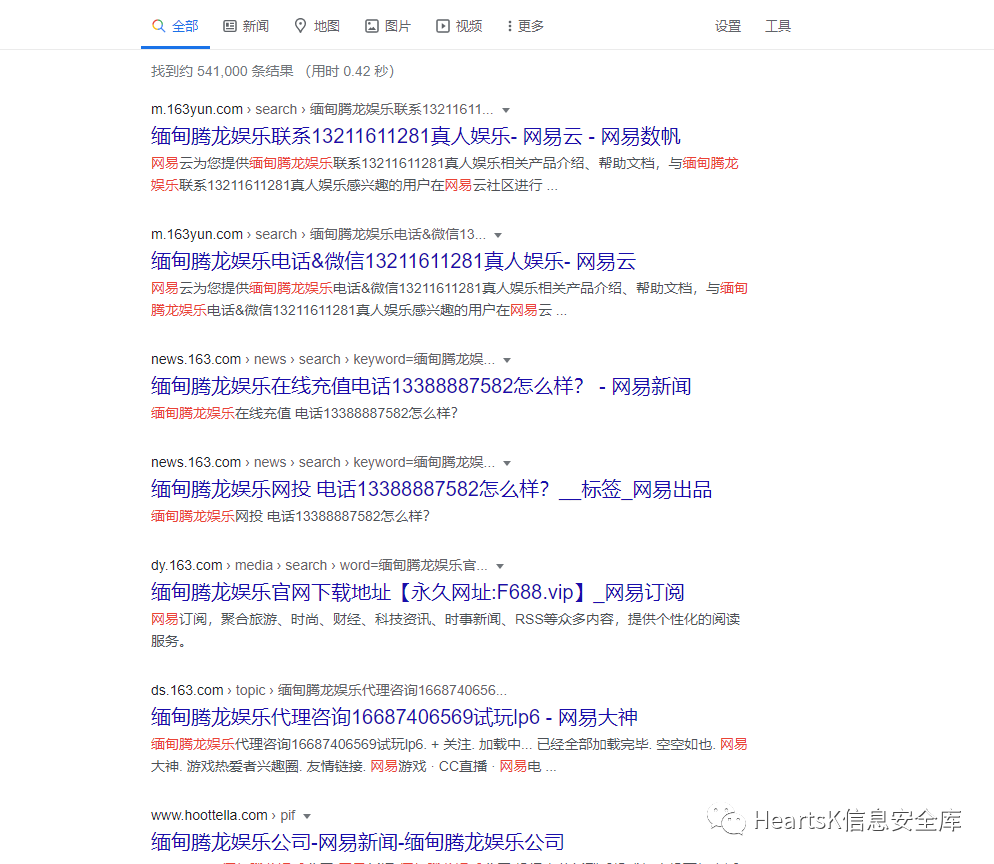Open the 全部 results tab
Viewport: 994px width, 864px height.
click(x=176, y=26)
